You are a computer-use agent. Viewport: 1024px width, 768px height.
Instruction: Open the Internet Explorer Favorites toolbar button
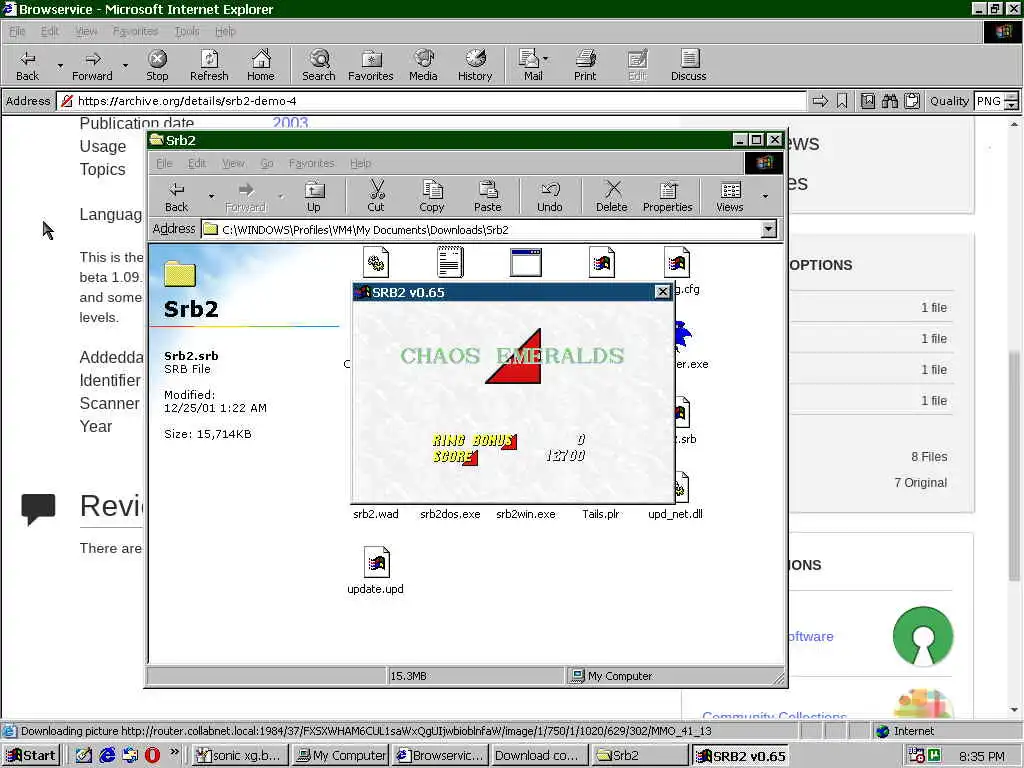tap(371, 65)
